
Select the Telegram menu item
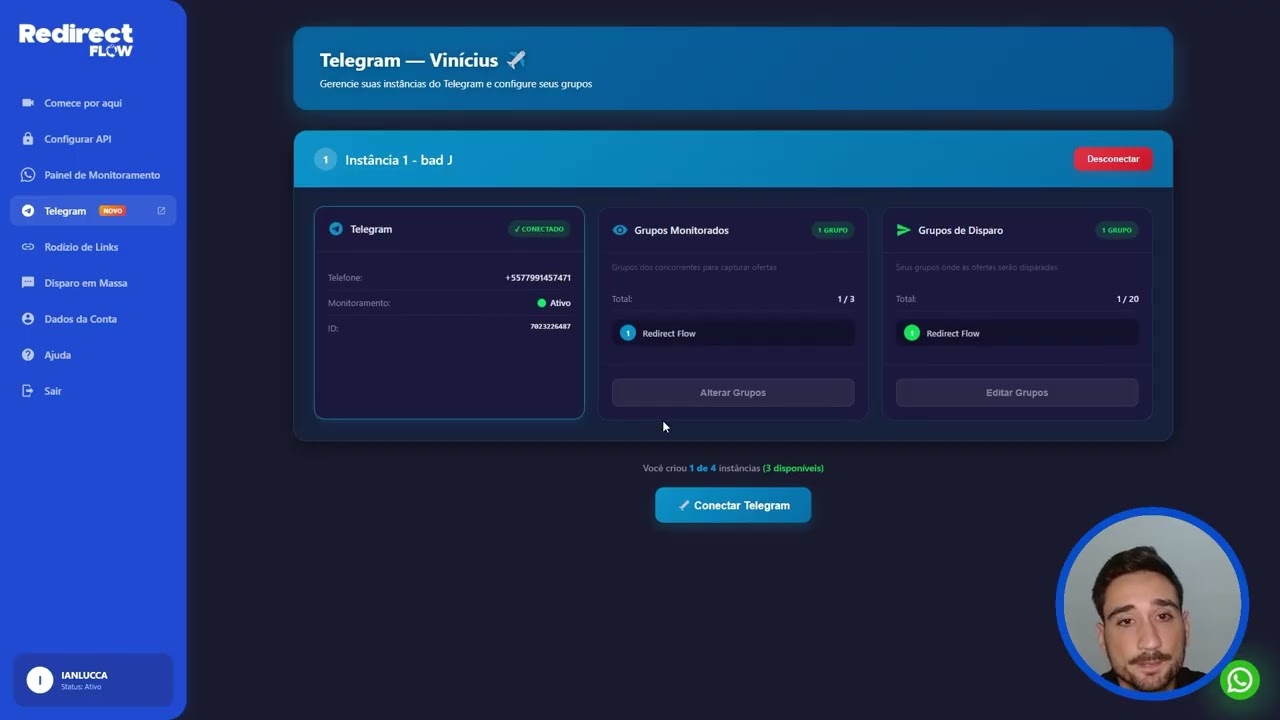[93, 211]
